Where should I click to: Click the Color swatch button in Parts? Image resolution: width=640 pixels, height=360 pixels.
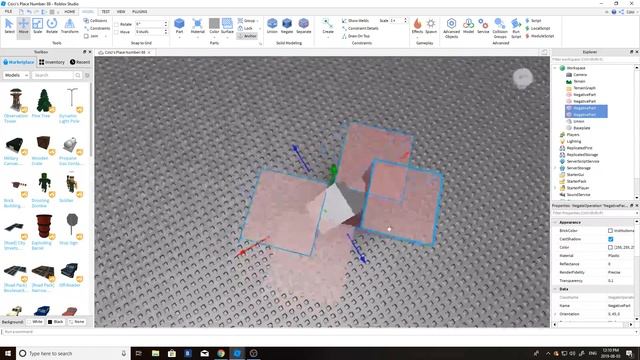[x=214, y=26]
